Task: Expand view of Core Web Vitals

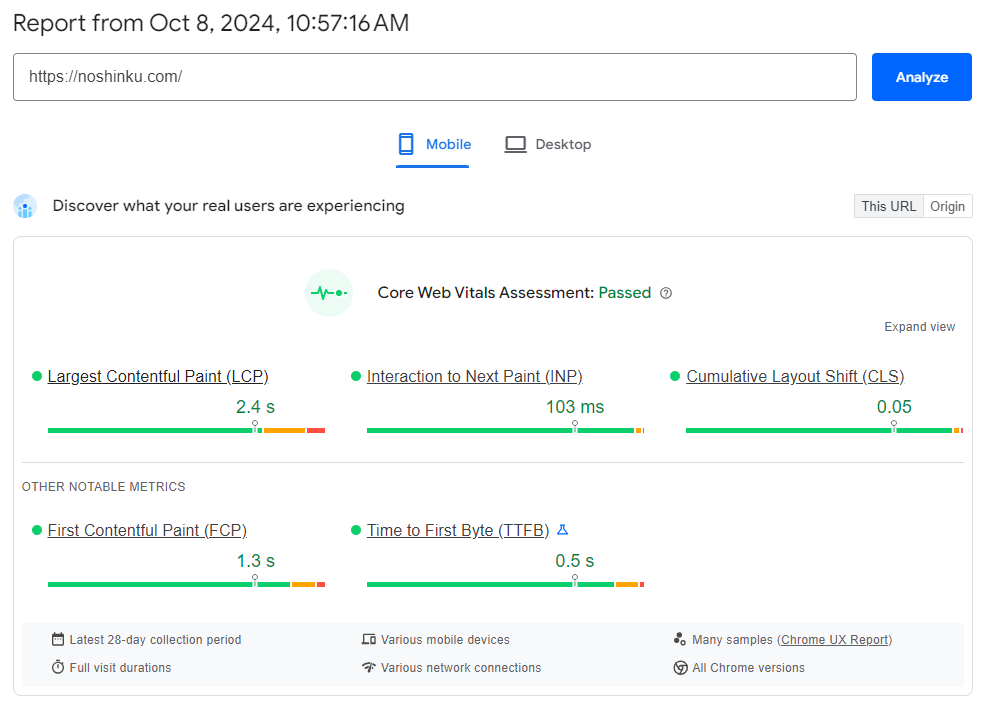Action: (x=919, y=327)
